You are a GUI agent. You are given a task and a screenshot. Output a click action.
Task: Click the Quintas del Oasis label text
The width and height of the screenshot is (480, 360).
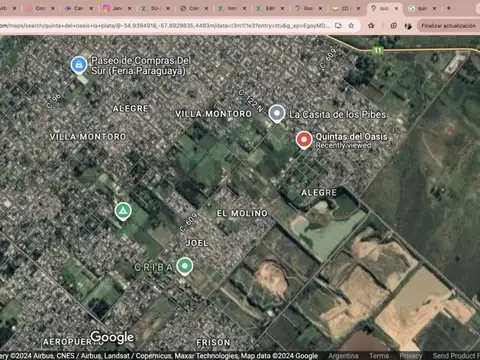pos(351,136)
